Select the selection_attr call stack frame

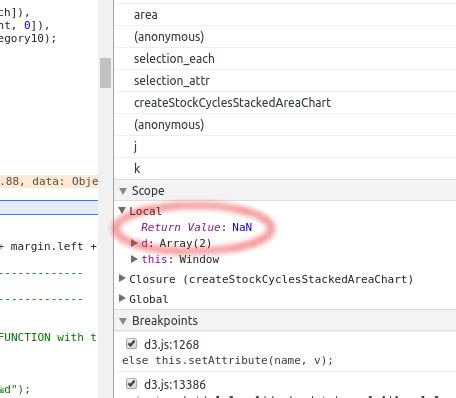pyautogui.click(x=285, y=81)
